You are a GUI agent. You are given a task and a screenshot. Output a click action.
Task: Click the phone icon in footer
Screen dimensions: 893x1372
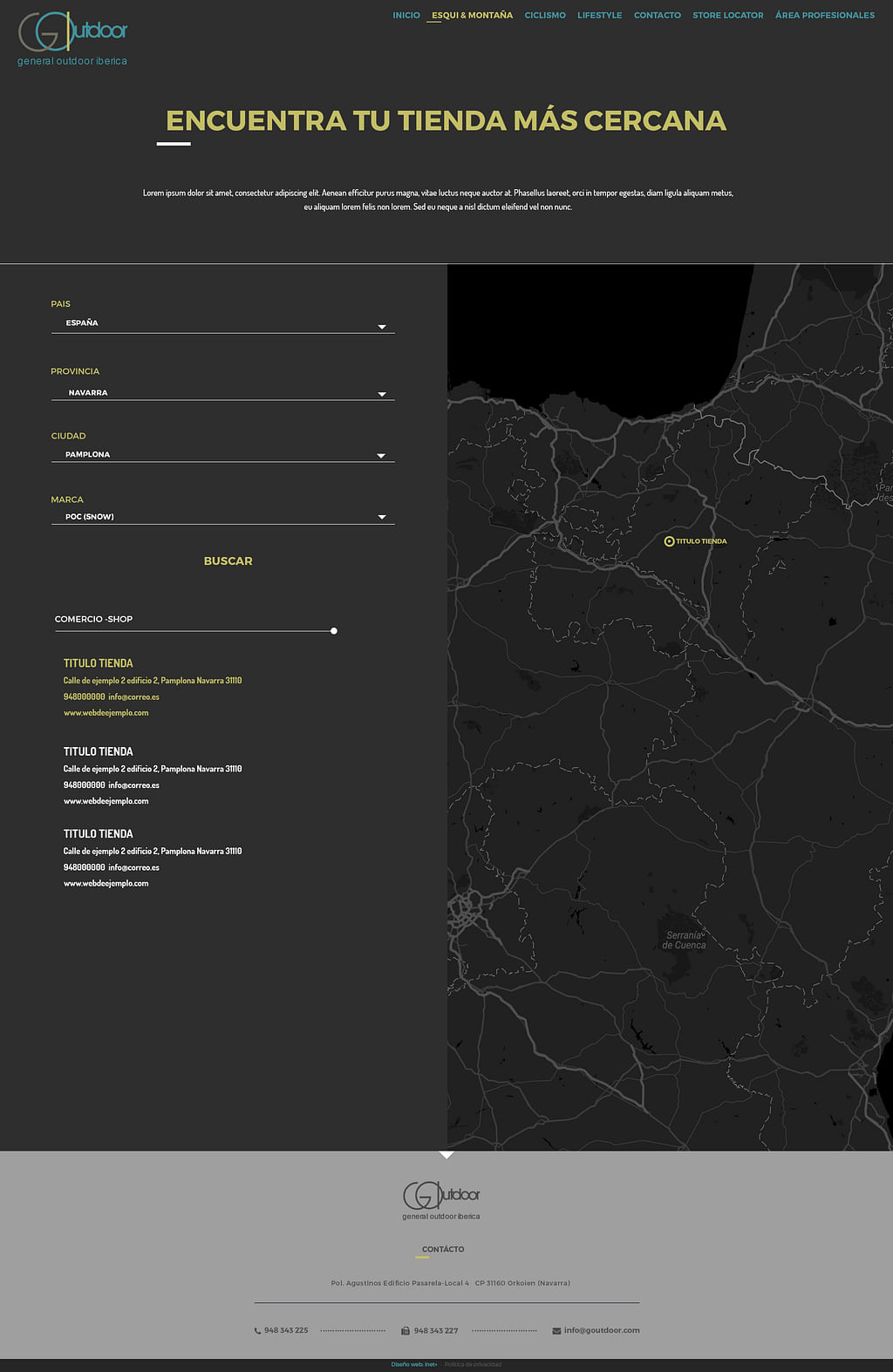(x=257, y=1331)
